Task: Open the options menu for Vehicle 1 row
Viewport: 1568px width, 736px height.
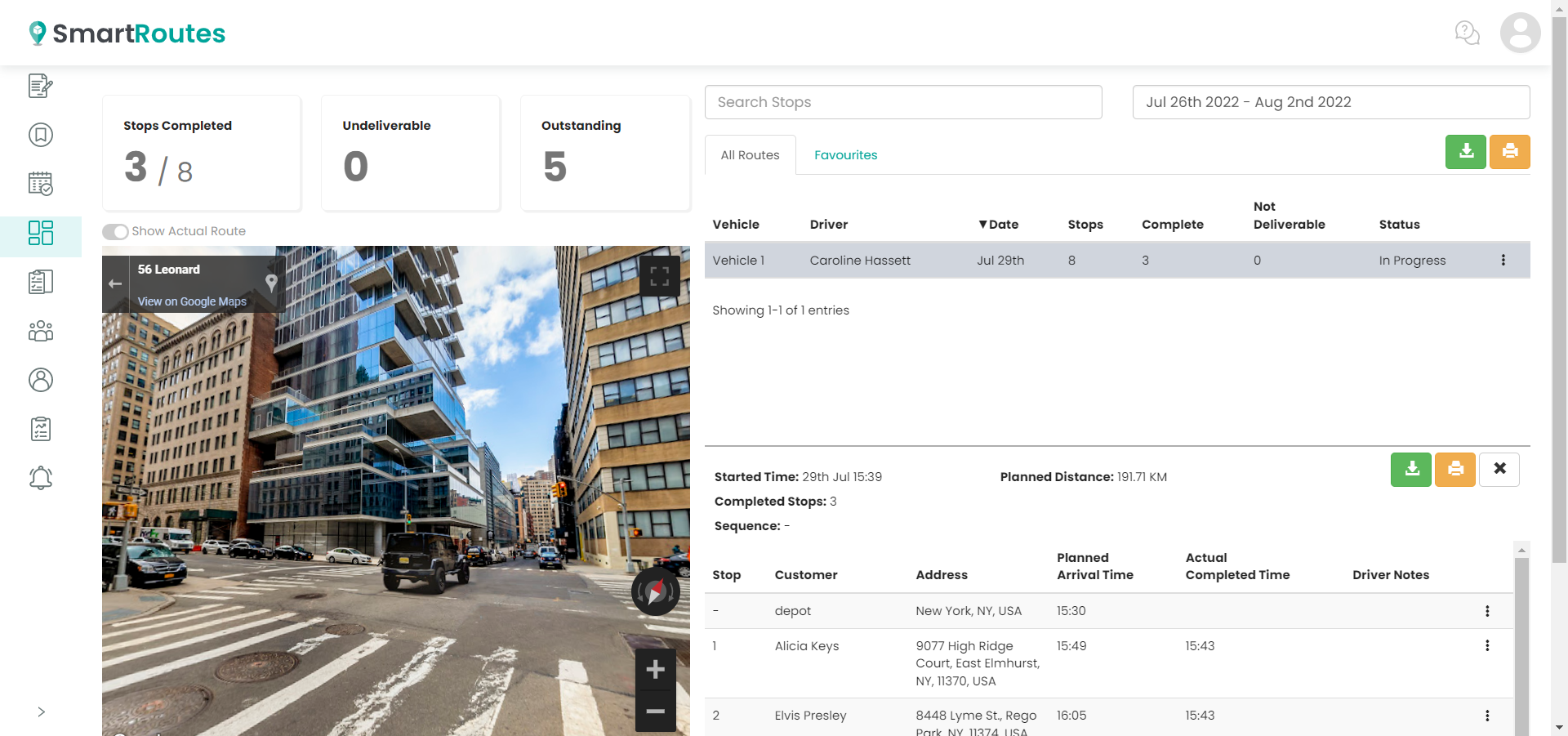Action: 1503,260
